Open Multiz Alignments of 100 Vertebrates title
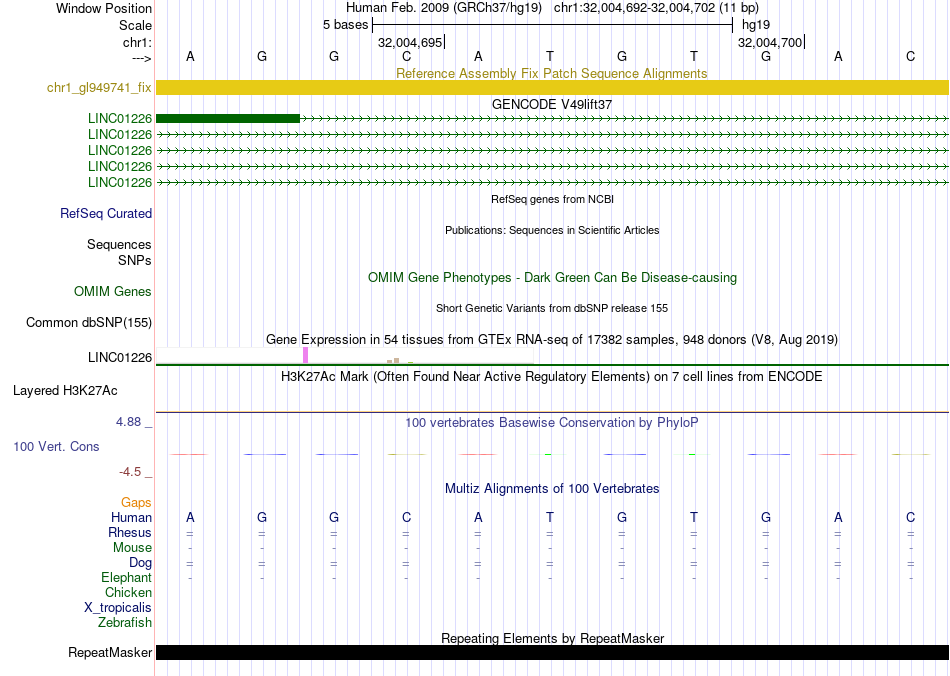The height and width of the screenshot is (676, 950). click(x=552, y=488)
